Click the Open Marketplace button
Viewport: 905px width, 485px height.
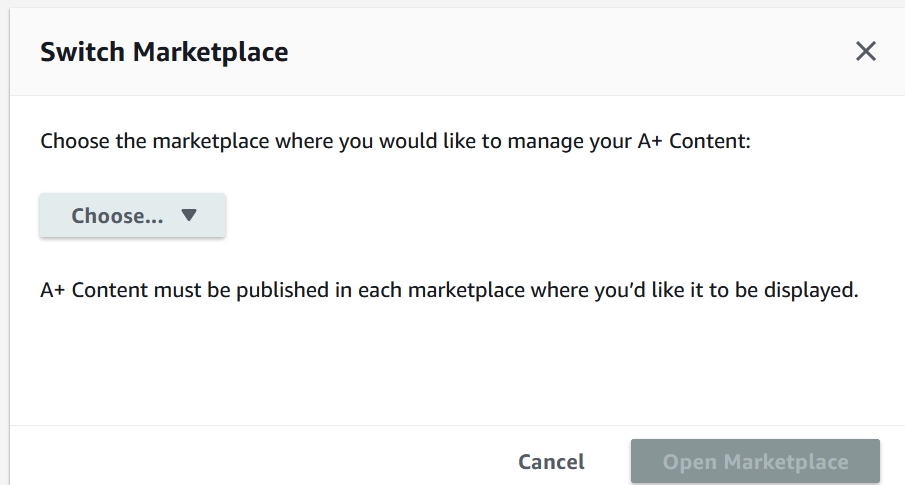click(x=755, y=462)
